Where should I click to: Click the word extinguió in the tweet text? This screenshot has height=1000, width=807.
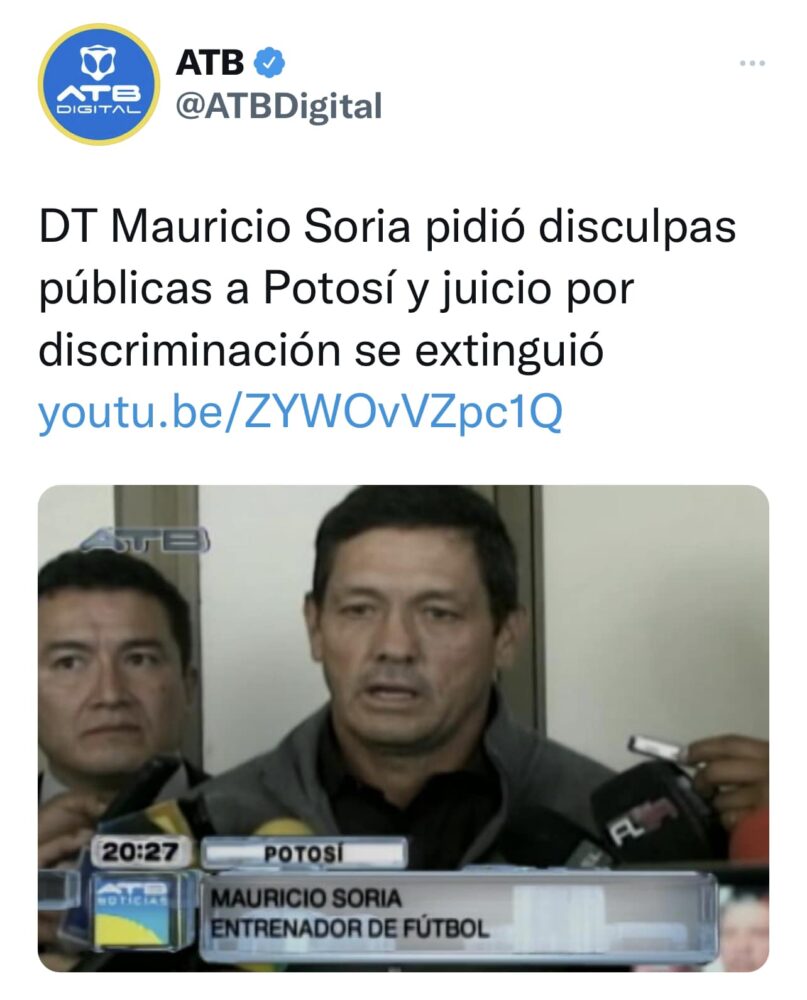[x=508, y=351]
